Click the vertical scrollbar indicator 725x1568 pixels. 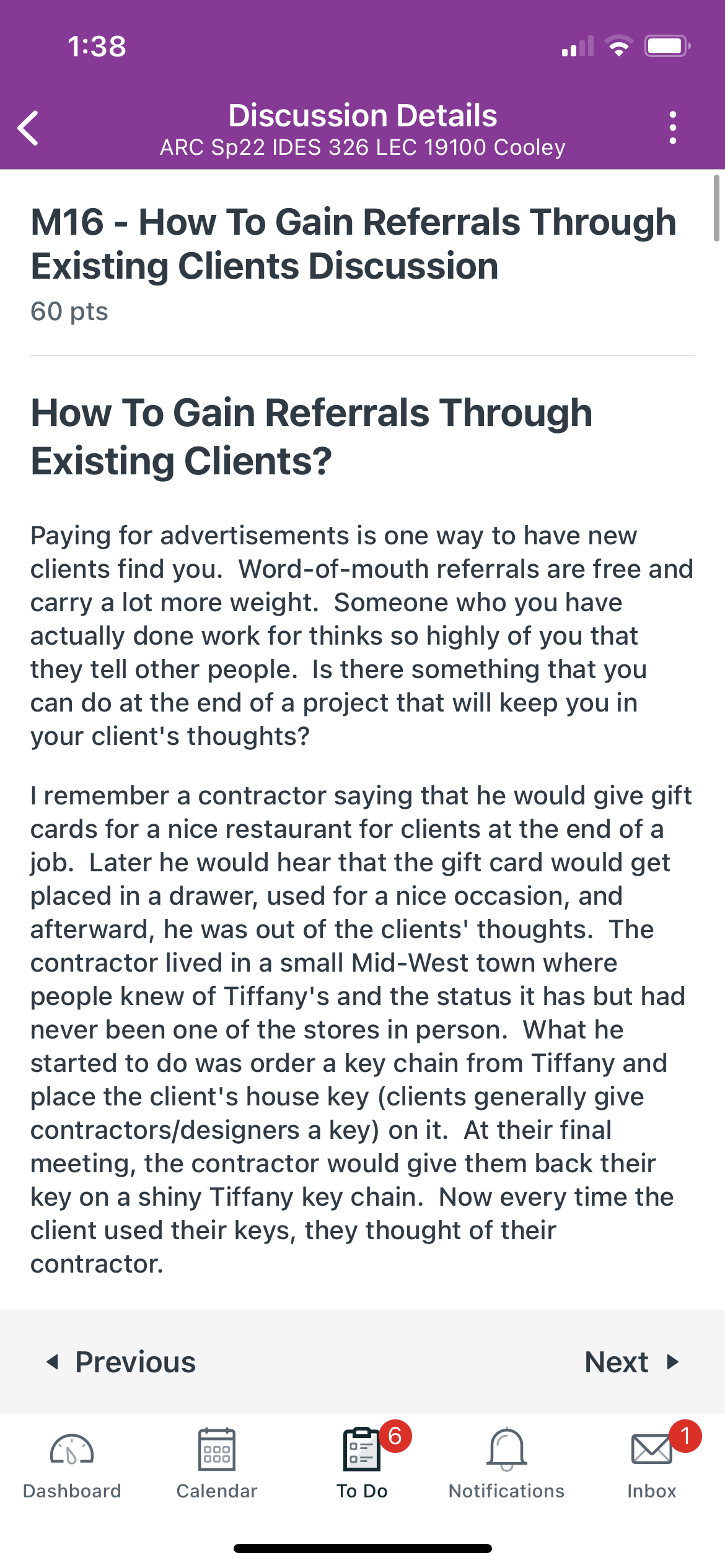[x=716, y=208]
